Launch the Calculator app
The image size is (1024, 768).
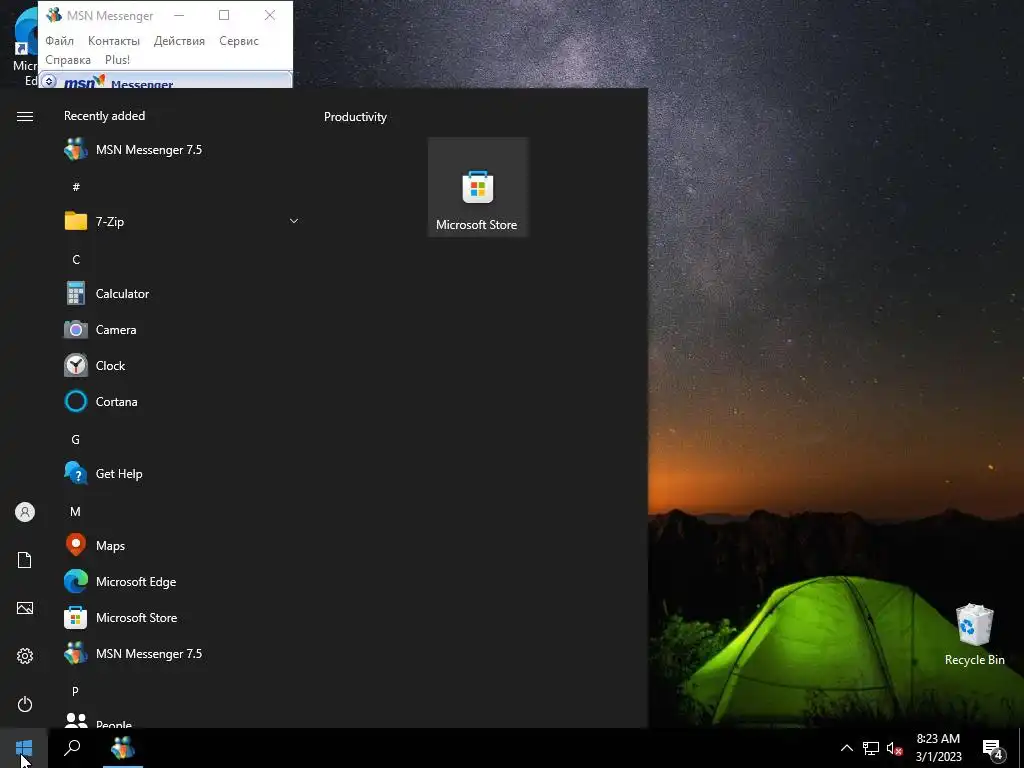pyautogui.click(x=183, y=294)
